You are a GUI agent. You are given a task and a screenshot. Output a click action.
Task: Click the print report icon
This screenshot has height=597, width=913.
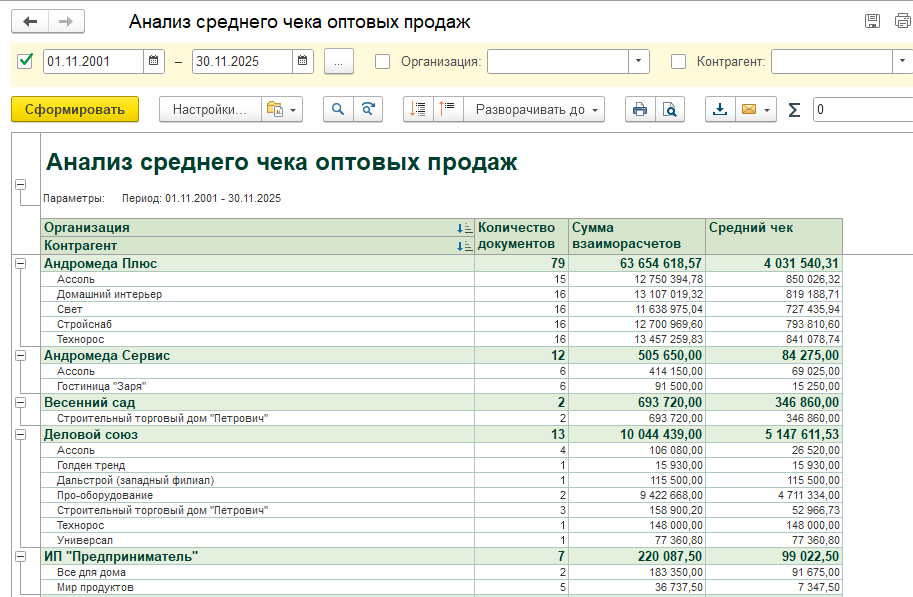[640, 109]
